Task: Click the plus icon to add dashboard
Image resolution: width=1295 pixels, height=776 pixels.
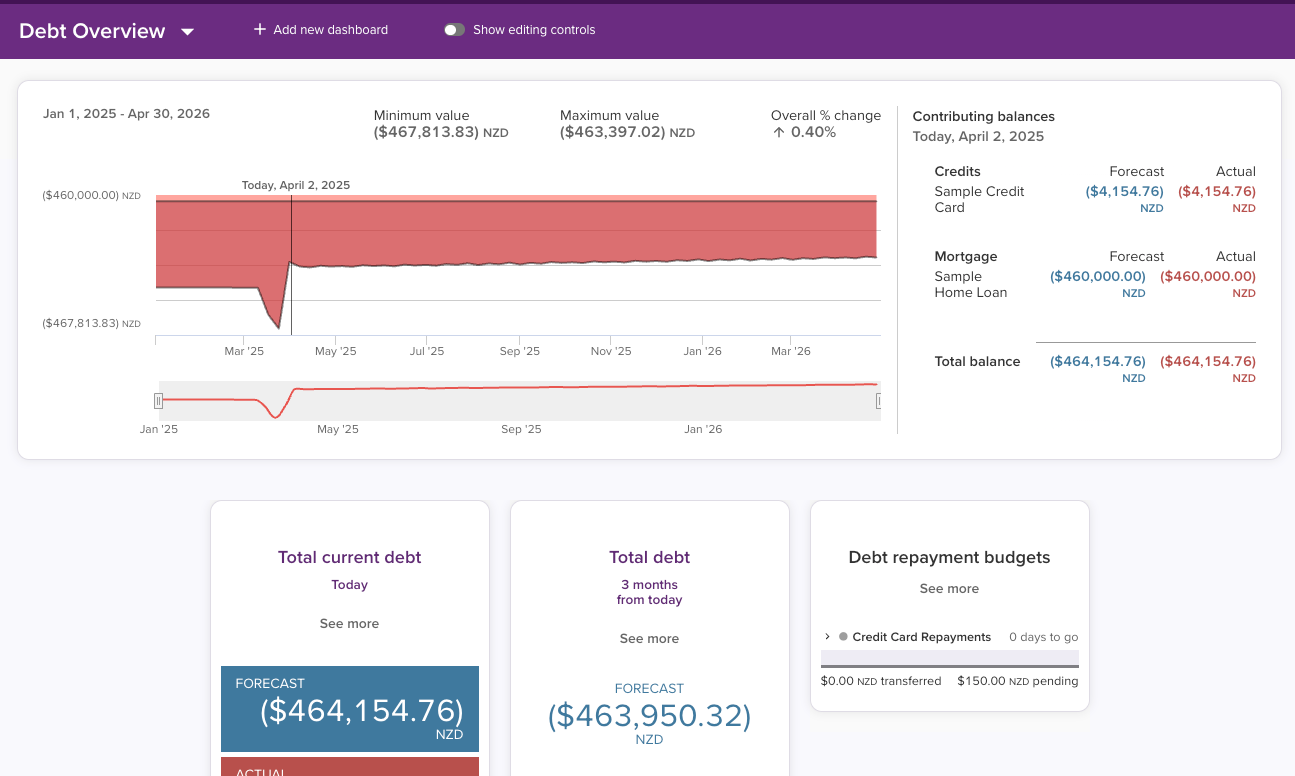Action: point(260,30)
